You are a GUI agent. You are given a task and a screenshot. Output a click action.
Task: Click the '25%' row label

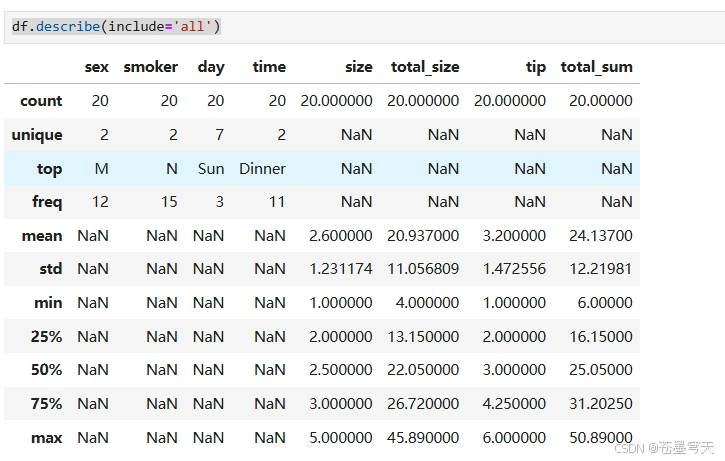pyautogui.click(x=47, y=337)
